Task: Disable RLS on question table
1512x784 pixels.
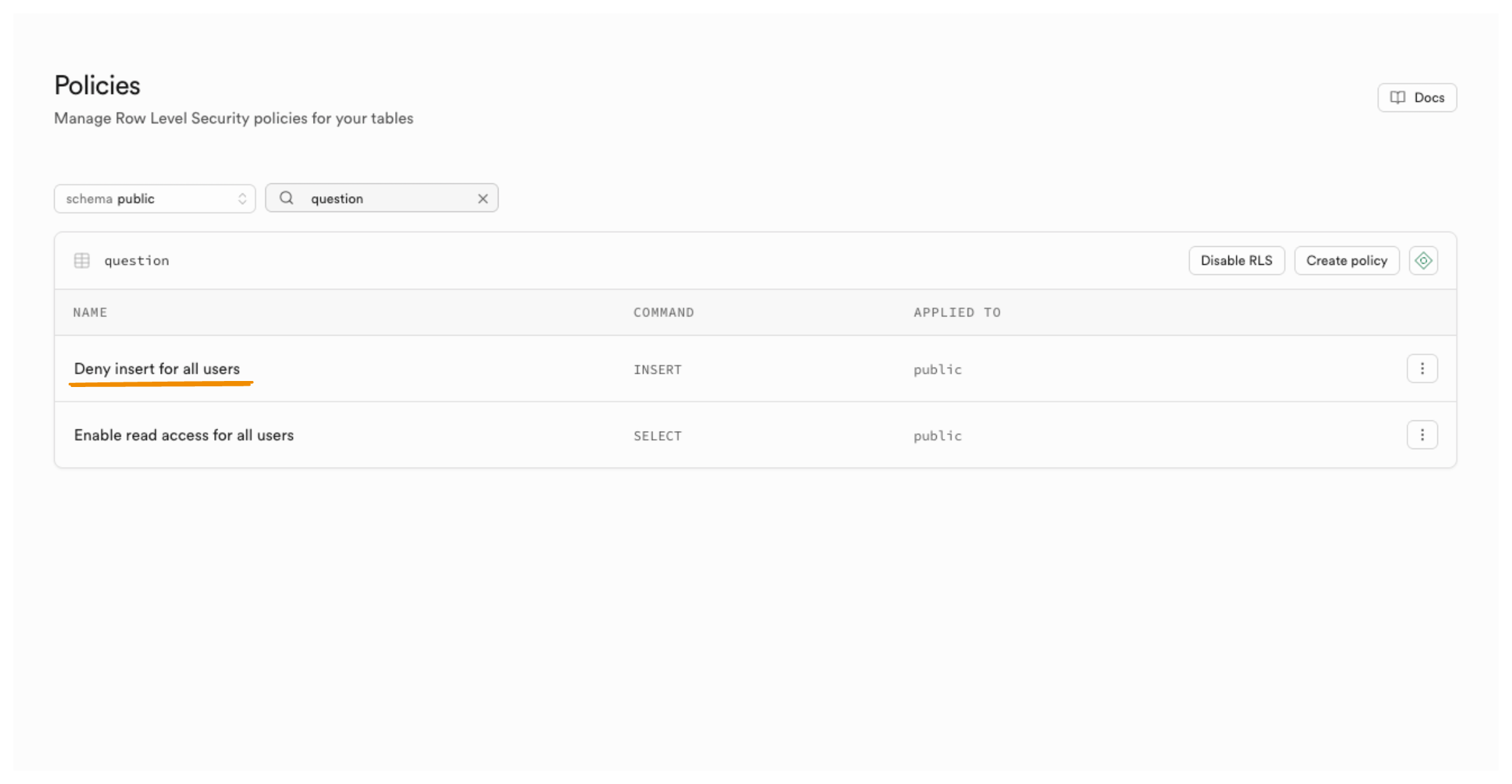Action: tap(1236, 261)
